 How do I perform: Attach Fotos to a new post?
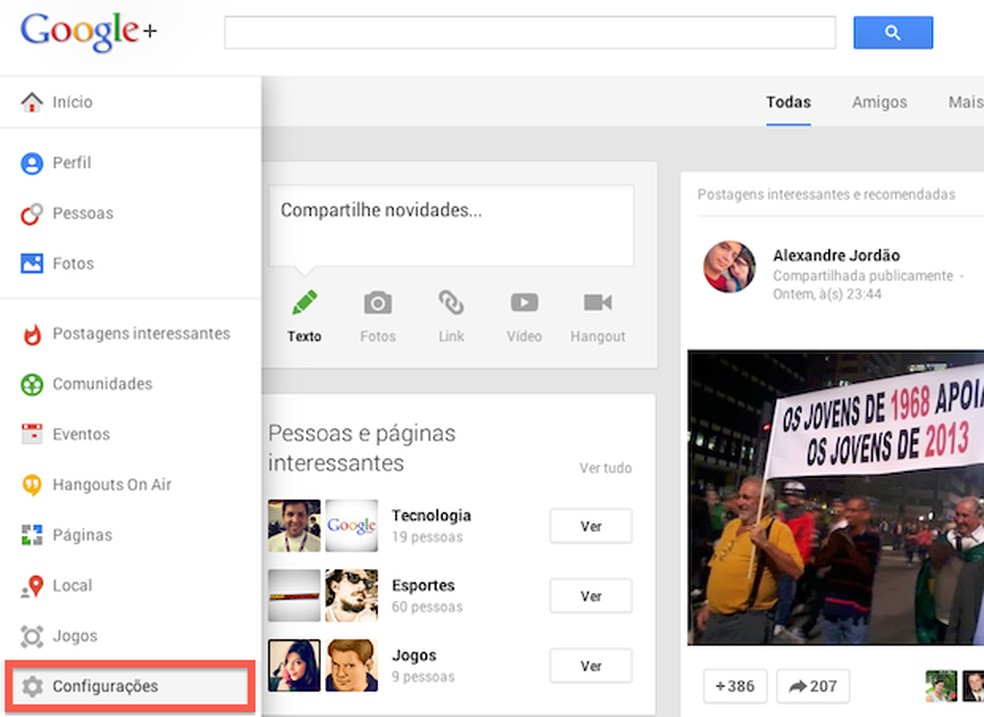[377, 315]
